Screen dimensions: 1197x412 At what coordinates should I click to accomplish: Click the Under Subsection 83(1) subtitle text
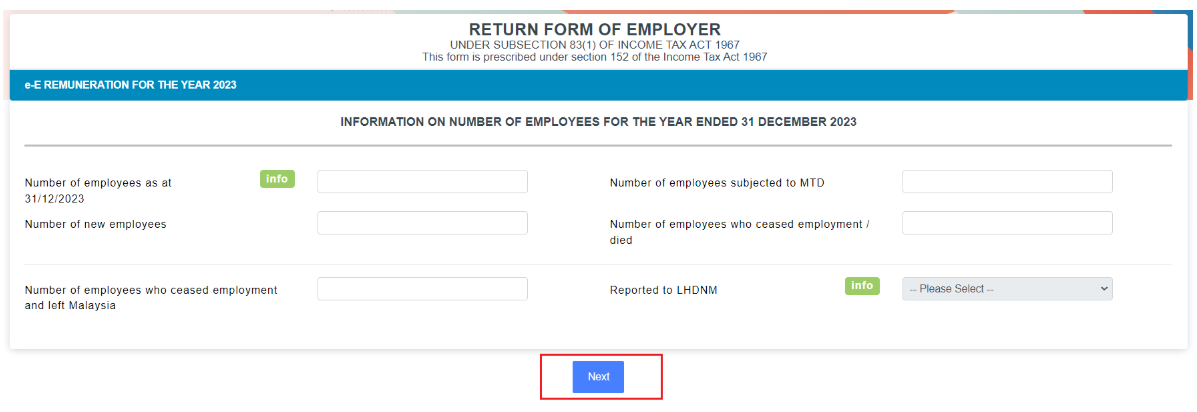click(594, 46)
